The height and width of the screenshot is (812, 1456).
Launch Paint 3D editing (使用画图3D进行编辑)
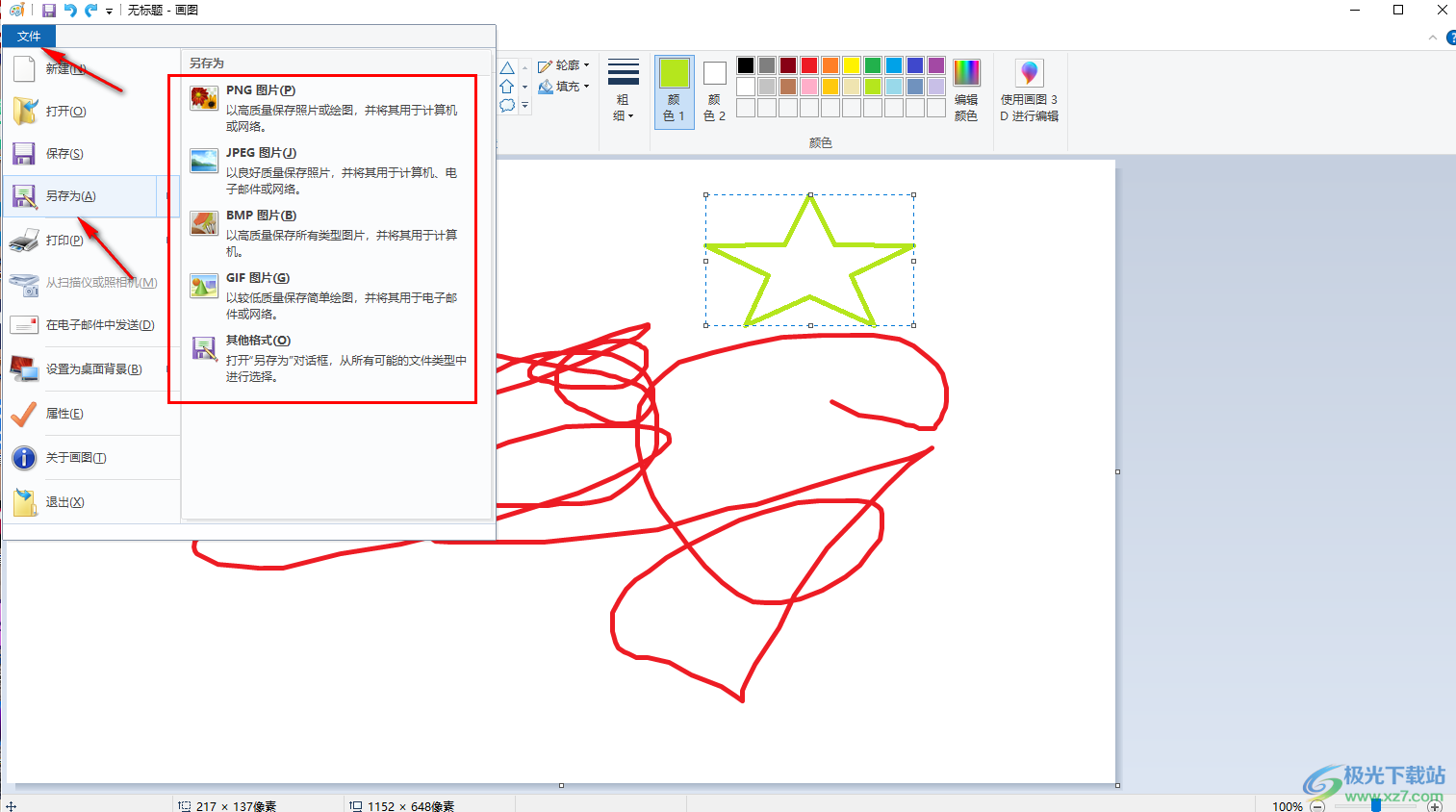pyautogui.click(x=1029, y=89)
